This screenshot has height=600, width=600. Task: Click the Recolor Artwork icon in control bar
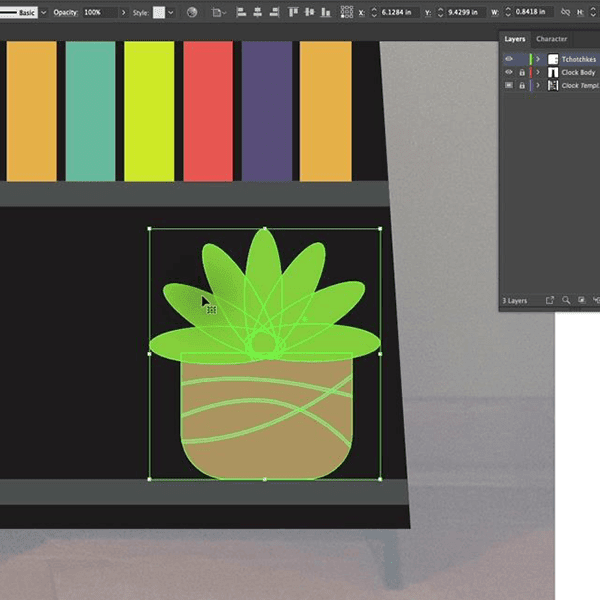tap(192, 12)
